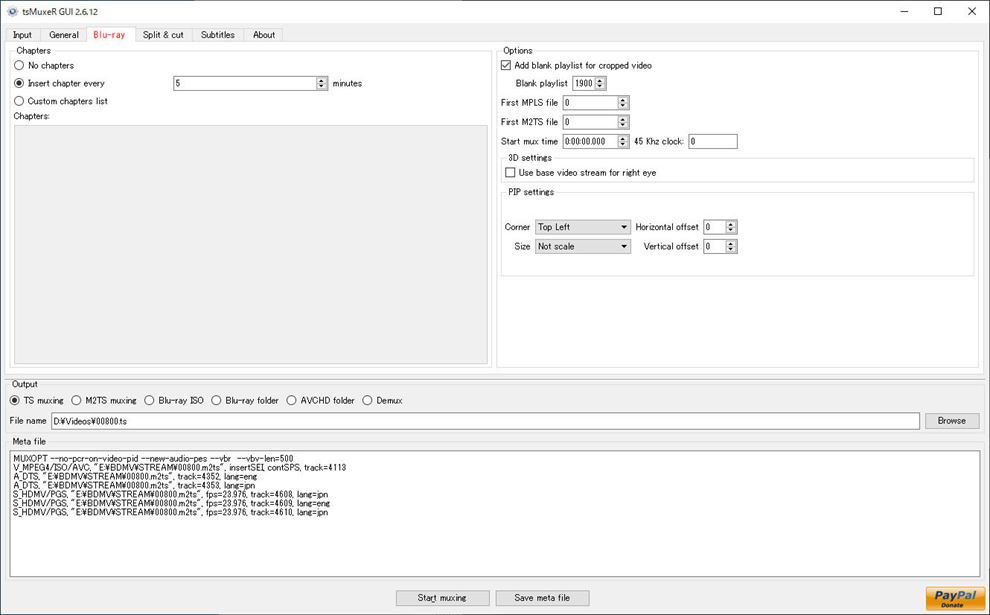Click the File name input field
990x615 pixels.
click(485, 421)
